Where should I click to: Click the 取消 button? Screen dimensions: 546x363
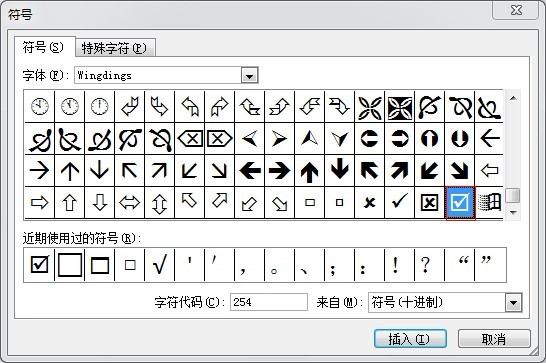click(x=494, y=339)
